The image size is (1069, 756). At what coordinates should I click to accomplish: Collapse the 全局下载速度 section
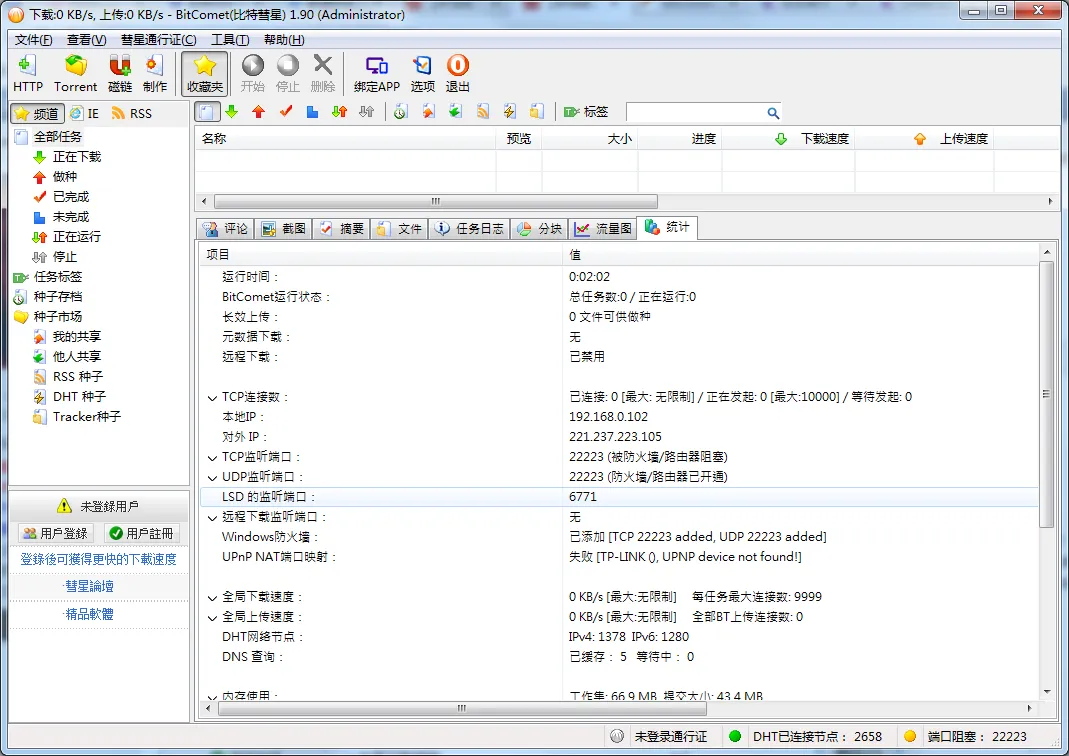212,597
